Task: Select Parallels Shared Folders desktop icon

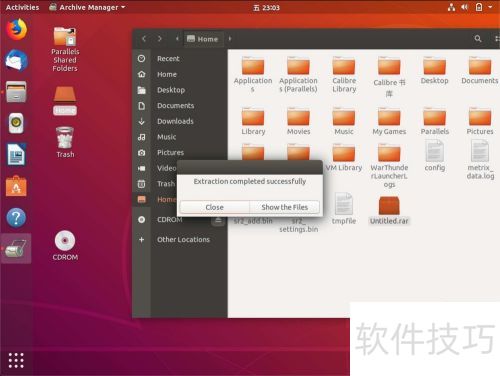Action: point(65,49)
